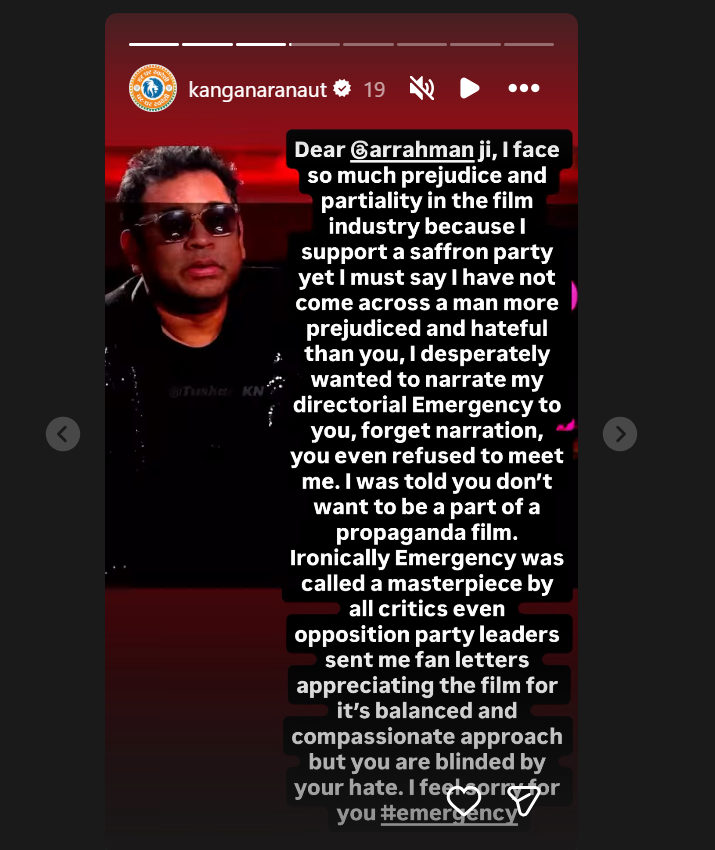The height and width of the screenshot is (850, 715).
Task: Jump to the last story progress segment
Action: pyautogui.click(x=529, y=44)
